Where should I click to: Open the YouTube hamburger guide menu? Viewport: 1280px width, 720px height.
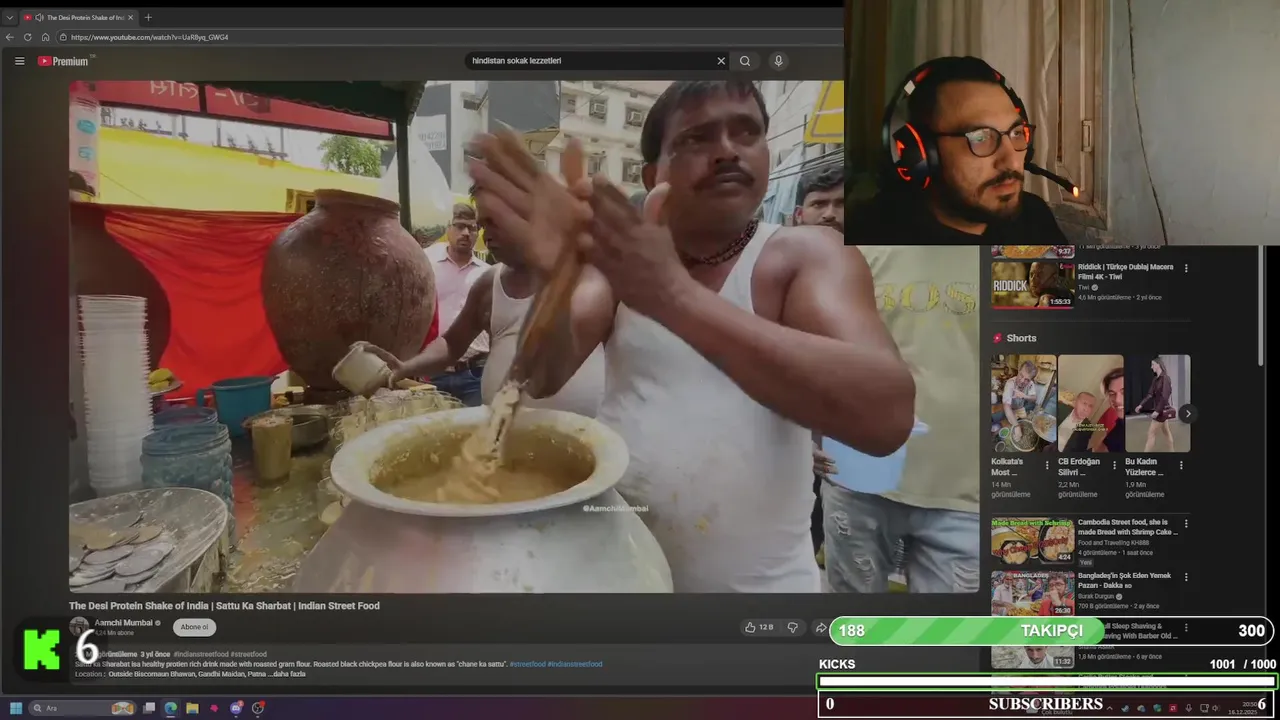point(19,61)
